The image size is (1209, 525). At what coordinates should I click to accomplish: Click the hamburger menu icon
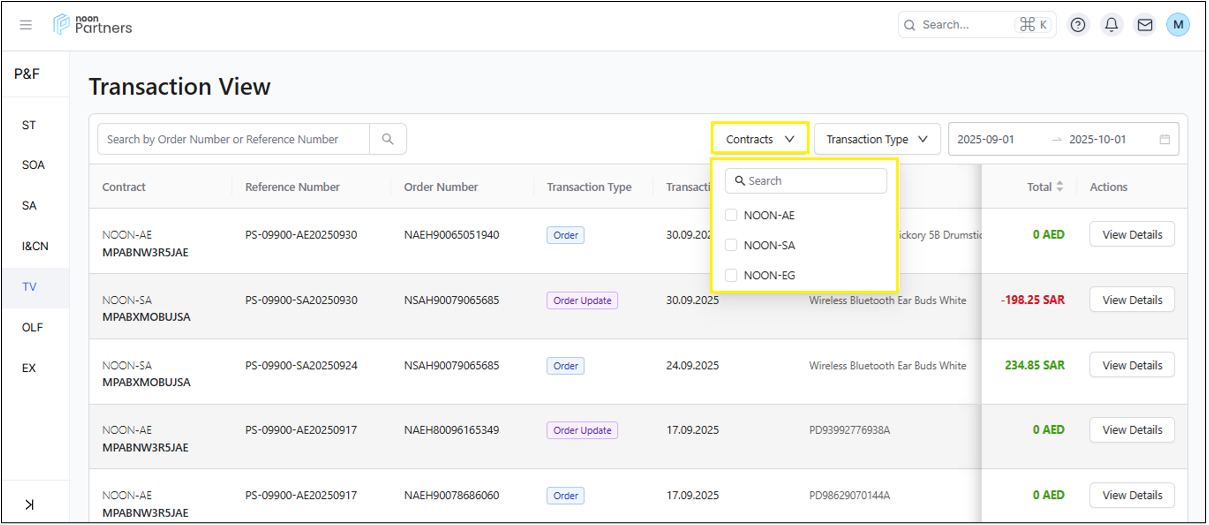26,25
